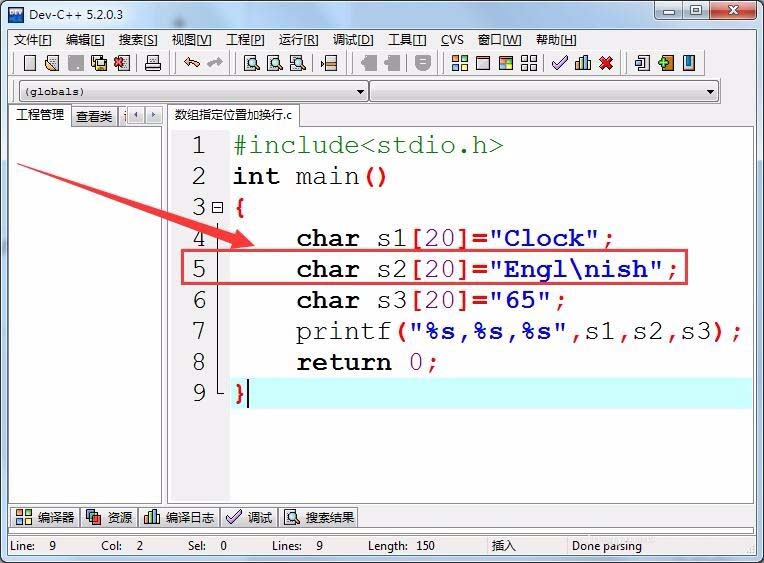This screenshot has height=563, width=764.
Task: Click the second magnifier Replace icon
Action: [x=275, y=63]
